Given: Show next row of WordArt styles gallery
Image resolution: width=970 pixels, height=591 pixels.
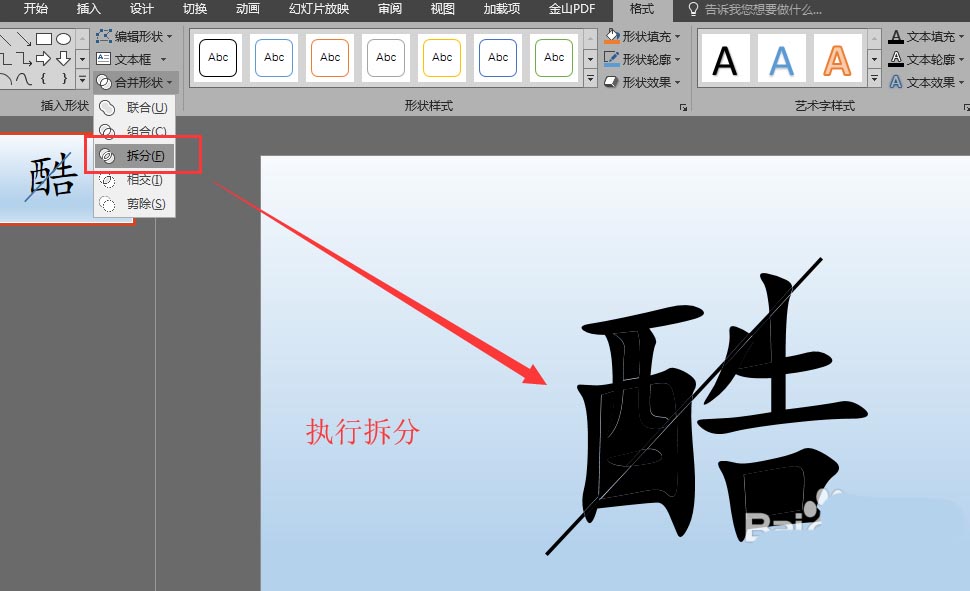Looking at the screenshot, I should [874, 59].
